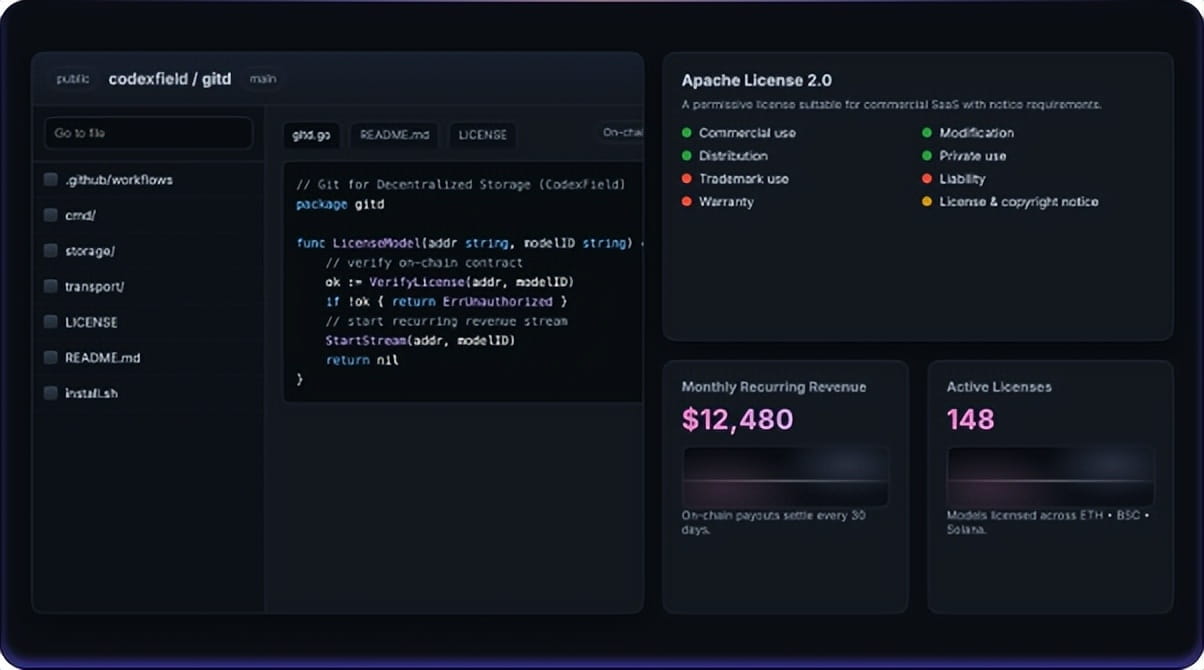Click the green dot beside Modification
Viewport: 1204px width, 670px height.
point(927,133)
